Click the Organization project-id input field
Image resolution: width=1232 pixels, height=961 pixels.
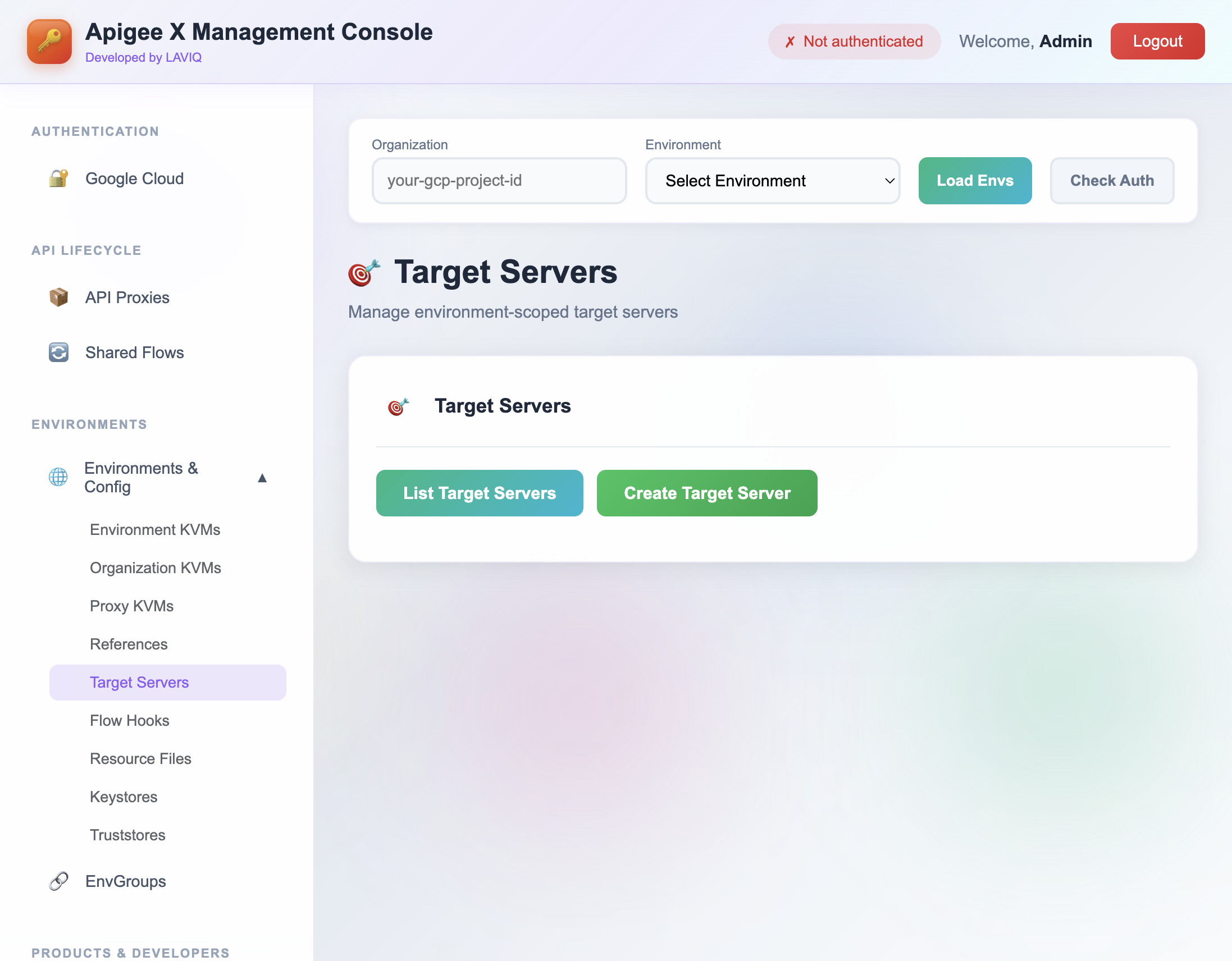[x=499, y=181]
